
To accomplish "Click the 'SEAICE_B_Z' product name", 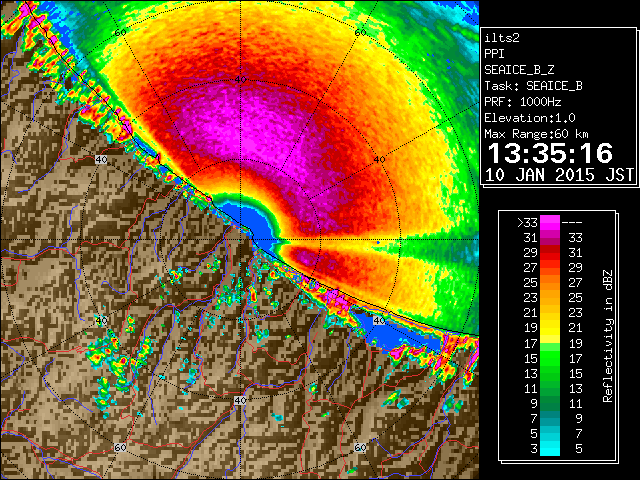I will pyautogui.click(x=519, y=70).
